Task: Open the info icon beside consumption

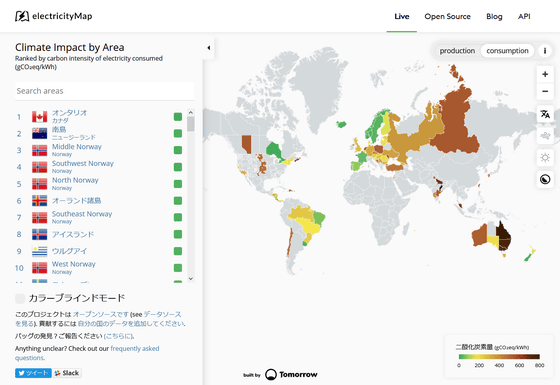Action: [545, 51]
